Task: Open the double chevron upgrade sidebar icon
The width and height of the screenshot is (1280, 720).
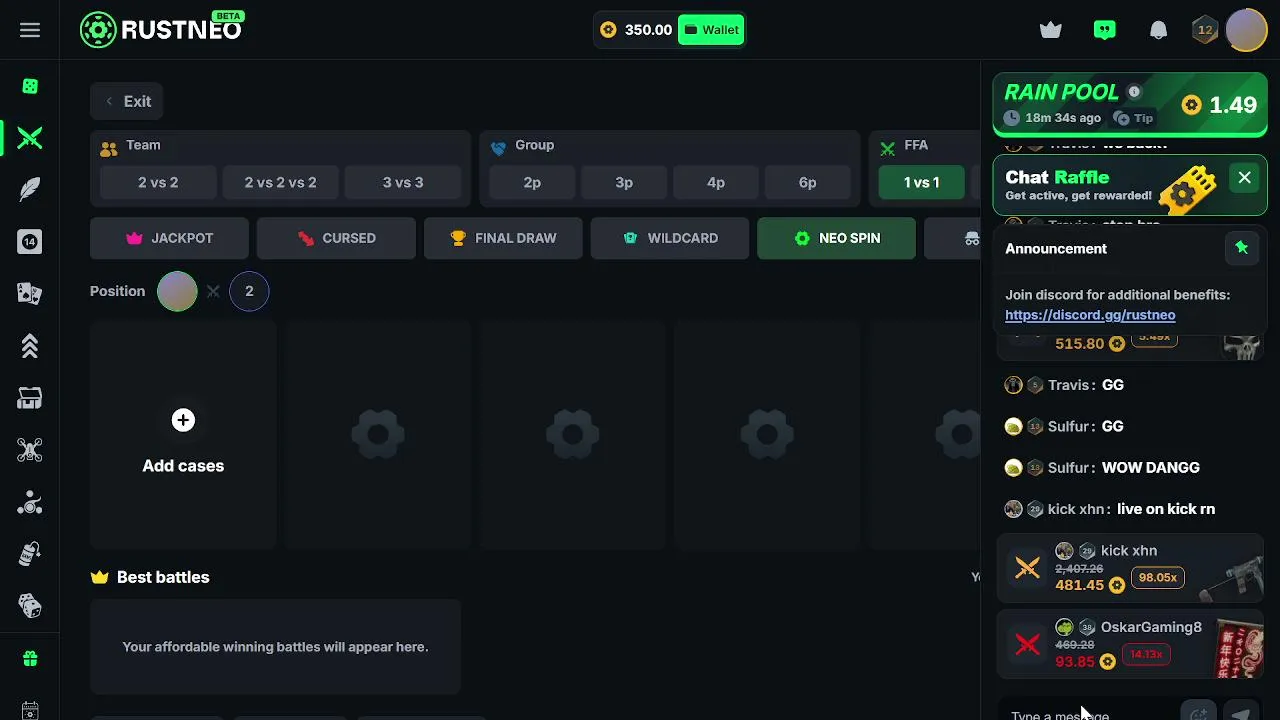Action: click(30, 346)
